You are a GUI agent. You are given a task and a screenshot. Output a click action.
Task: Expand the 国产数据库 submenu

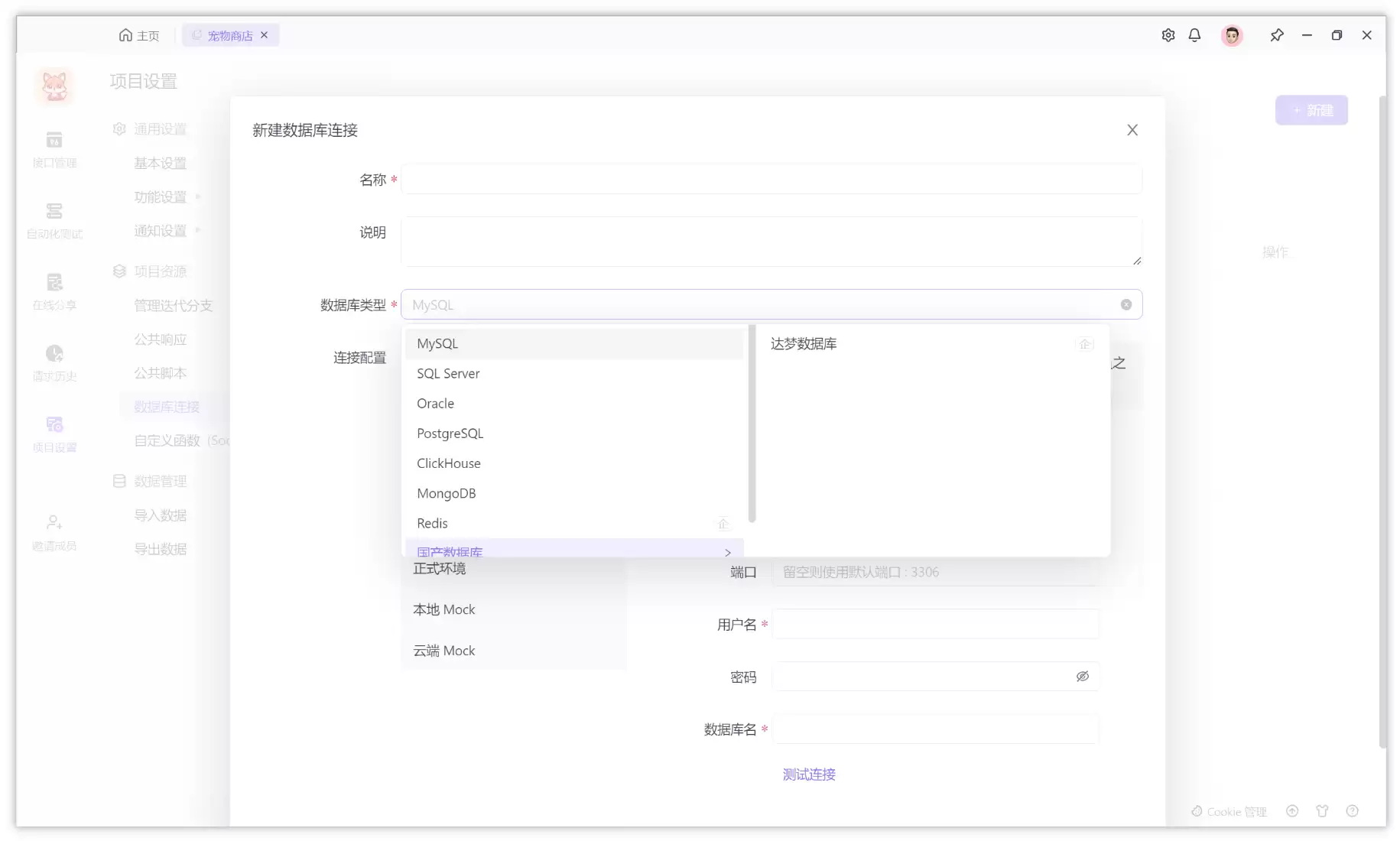(x=573, y=549)
